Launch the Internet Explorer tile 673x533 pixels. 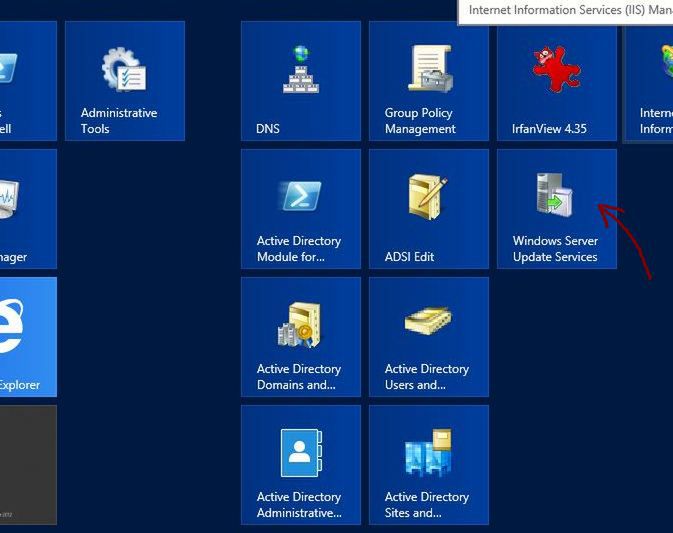28,337
